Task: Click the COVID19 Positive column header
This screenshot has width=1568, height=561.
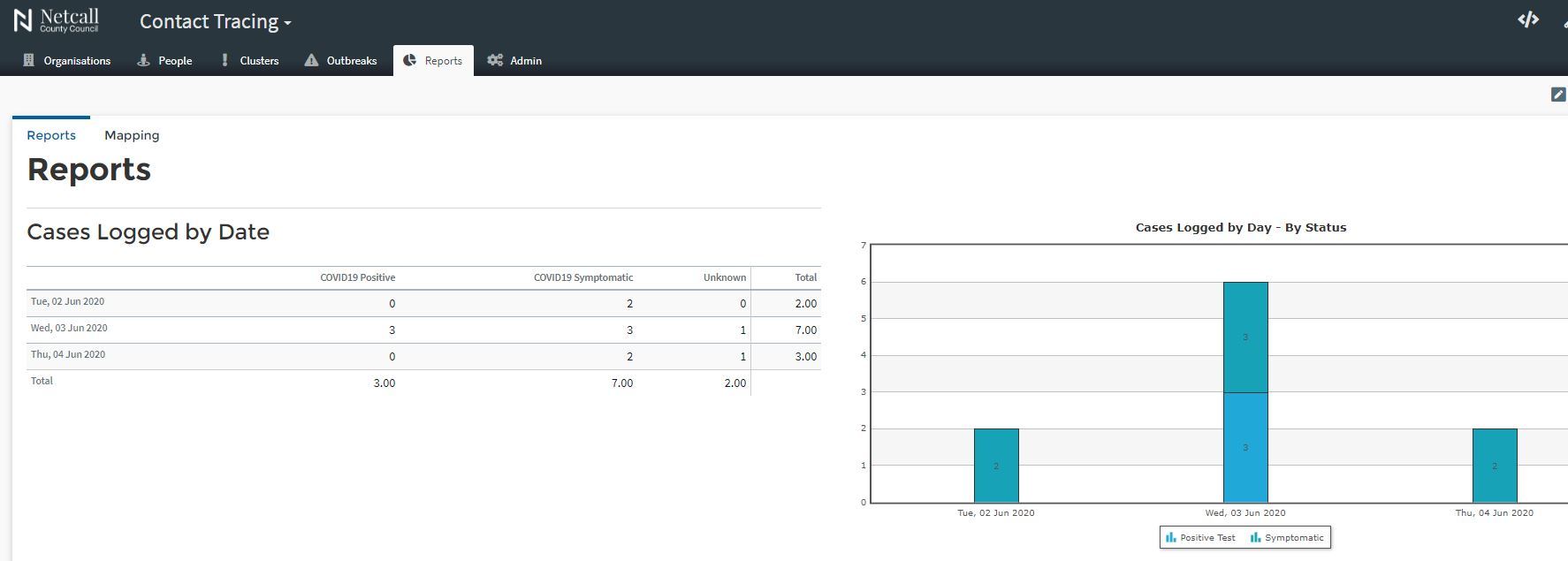Action: tap(357, 277)
